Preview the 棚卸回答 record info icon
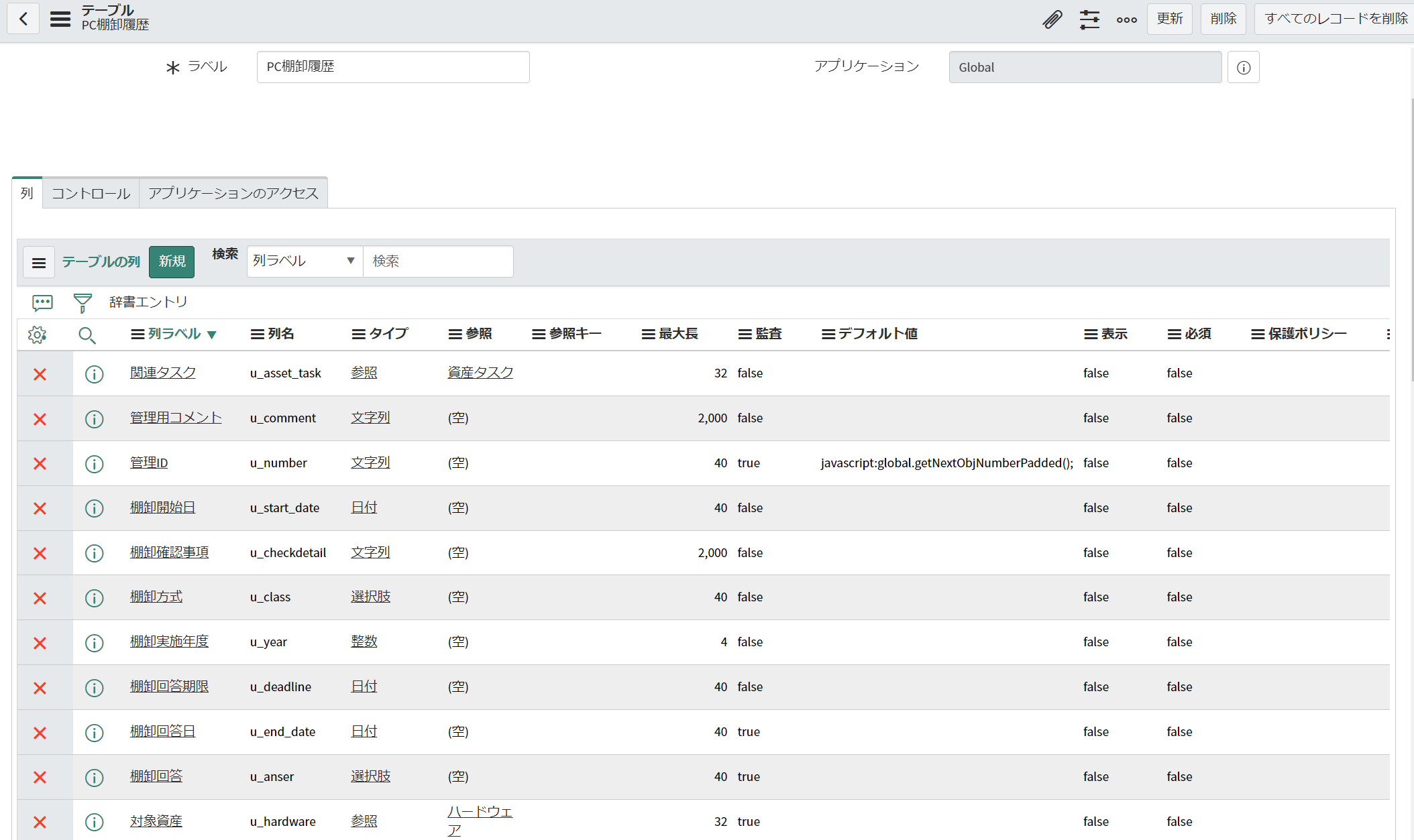 pyautogui.click(x=95, y=778)
